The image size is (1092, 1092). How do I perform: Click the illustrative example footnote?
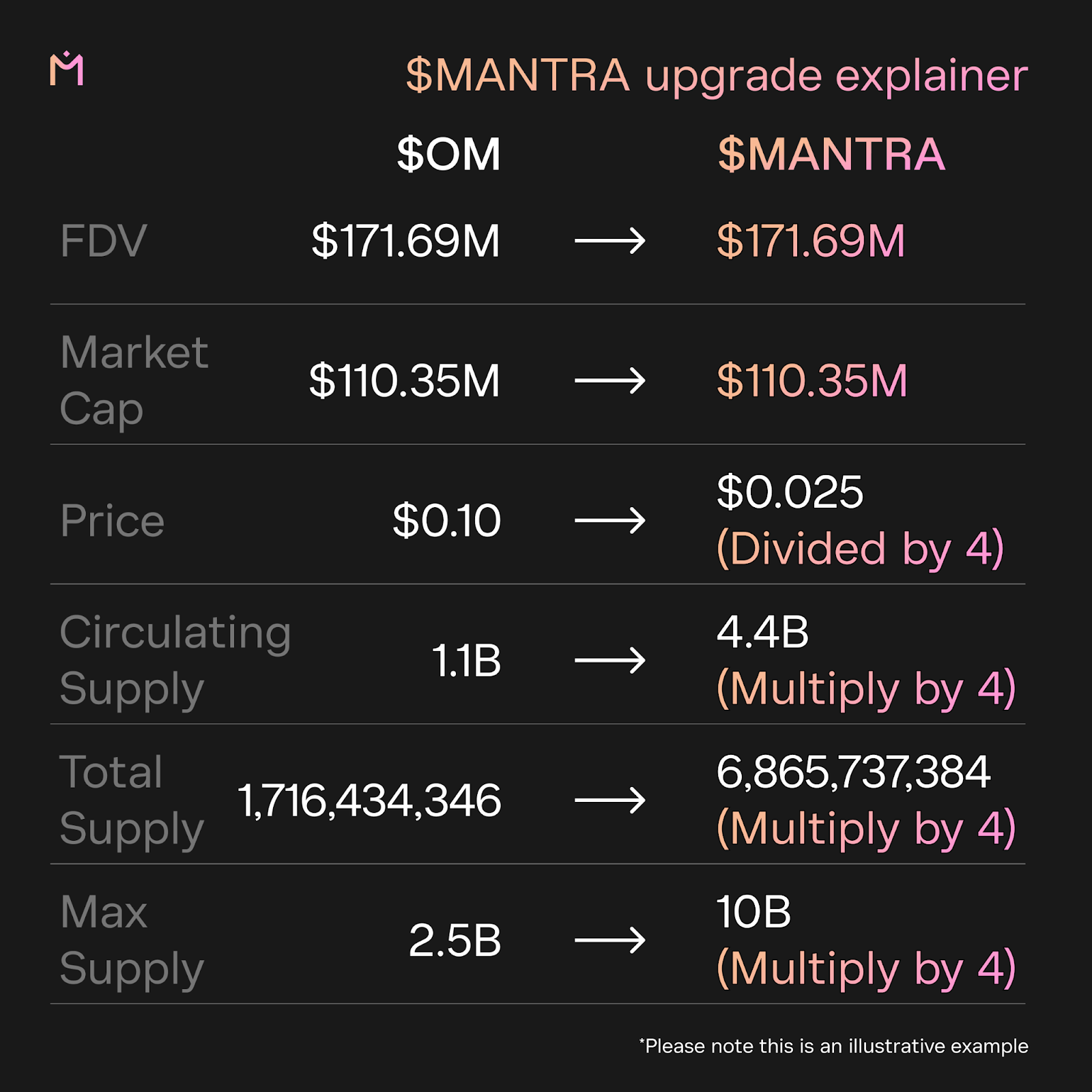(x=833, y=1046)
